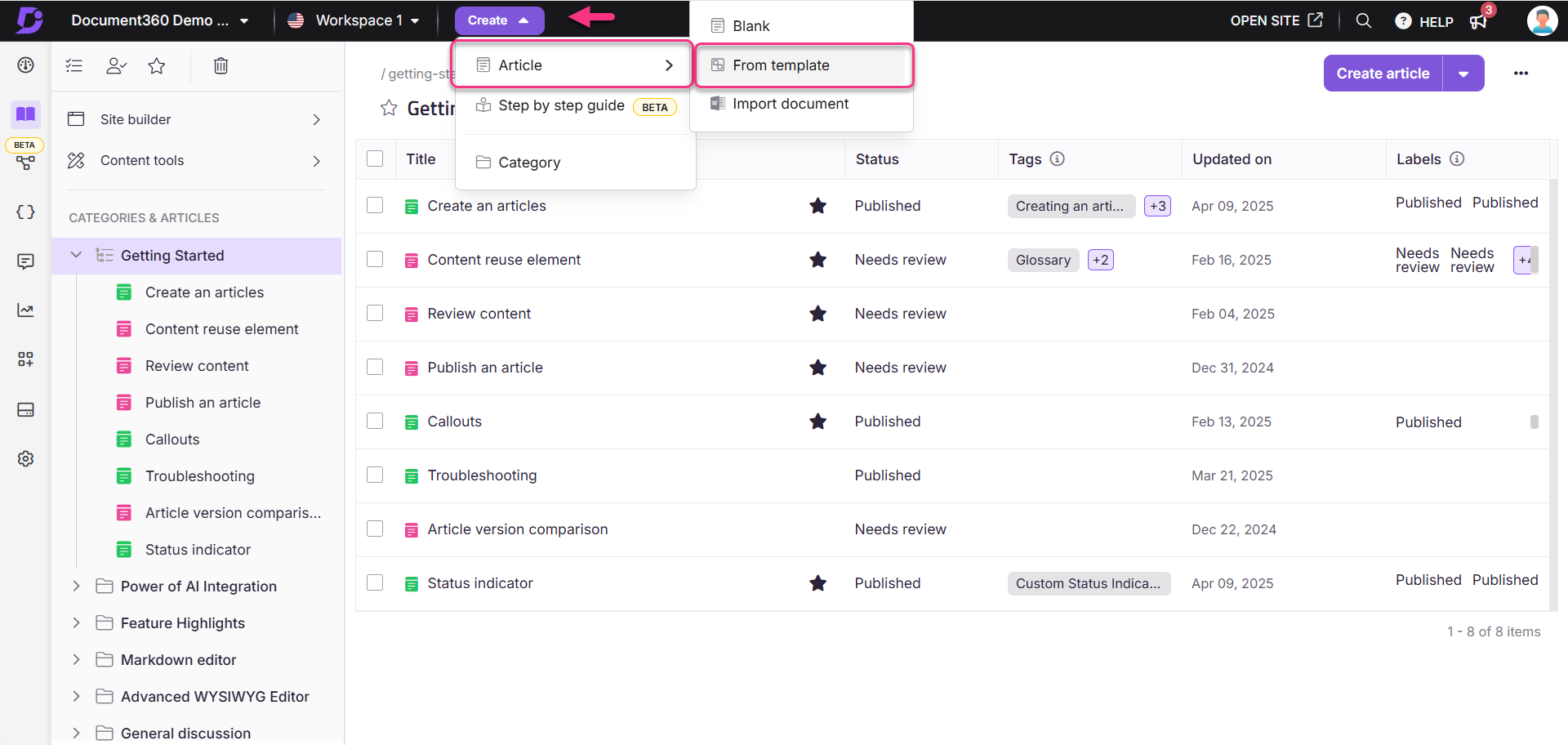Open the feedback comments rail icon
Image resolution: width=1568 pixels, height=745 pixels.
(x=26, y=261)
